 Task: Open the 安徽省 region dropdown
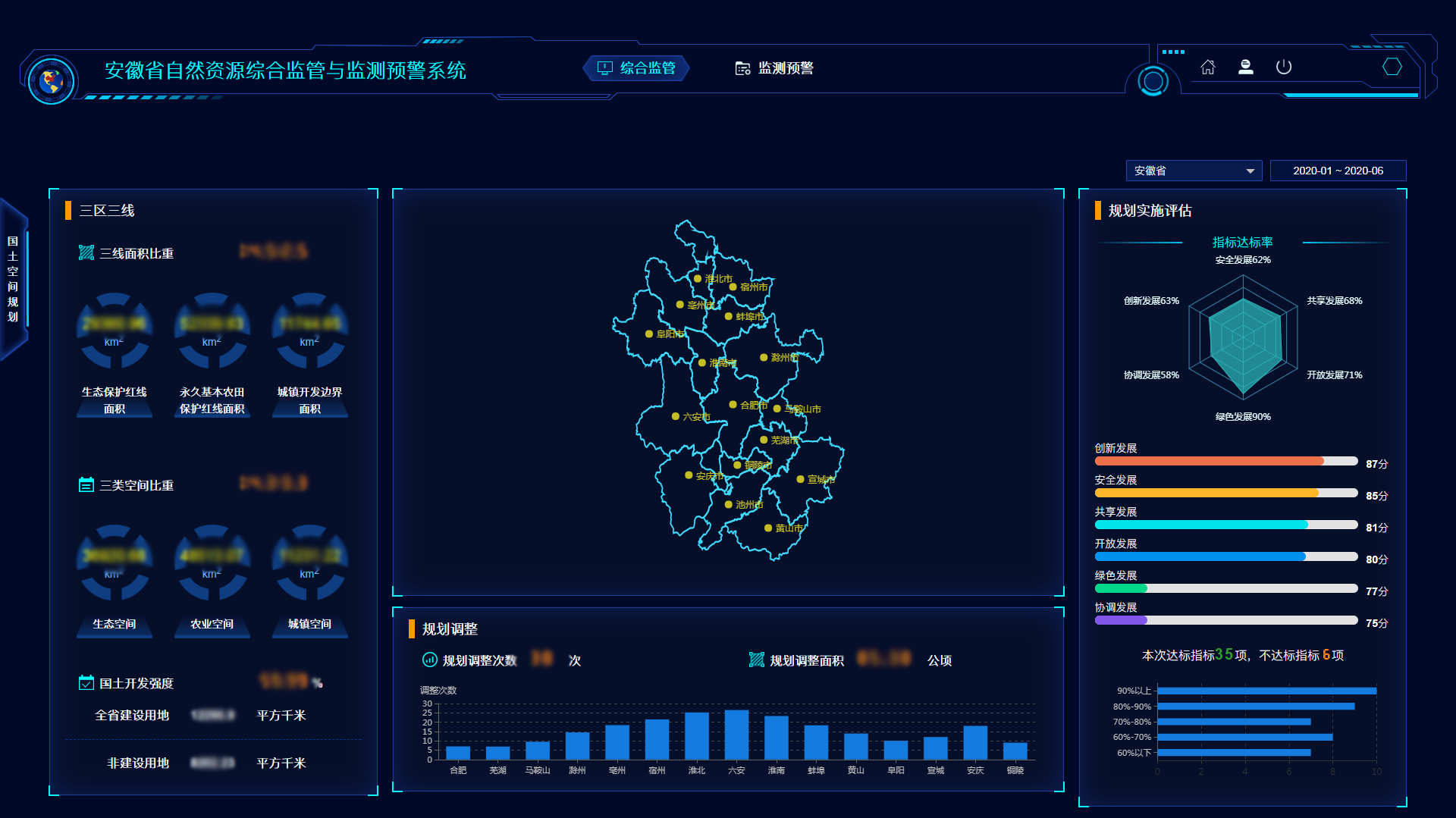coord(1194,171)
